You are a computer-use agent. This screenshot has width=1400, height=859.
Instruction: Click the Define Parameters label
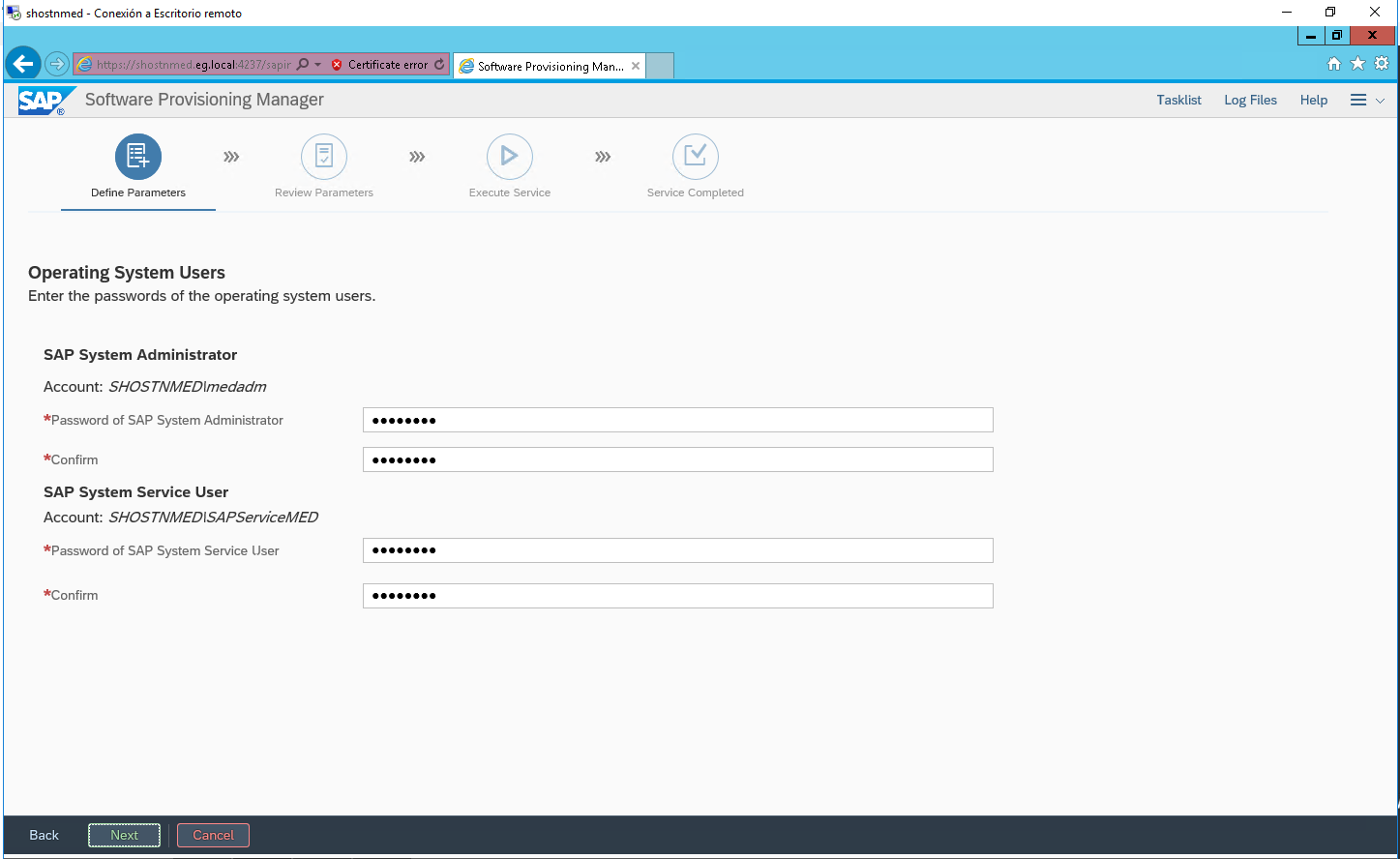coord(138,193)
